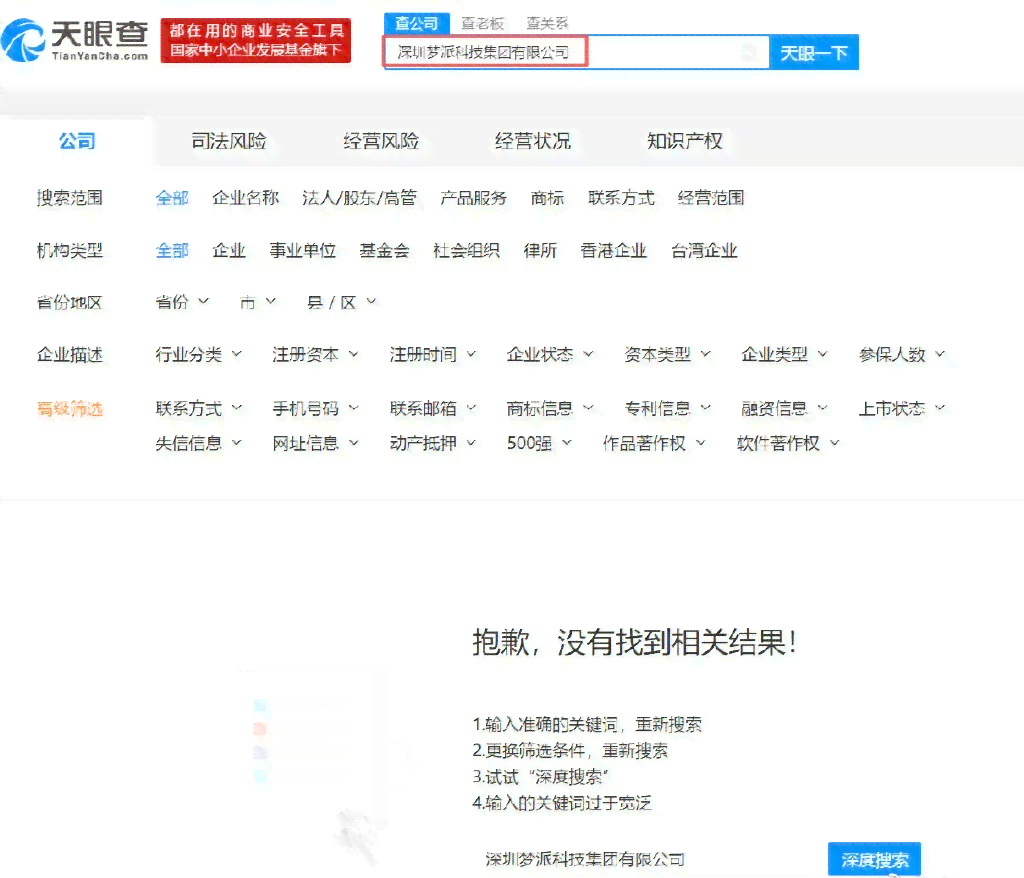The width and height of the screenshot is (1024, 878).
Task: Expand the 县/区 dropdown
Action: [x=342, y=302]
